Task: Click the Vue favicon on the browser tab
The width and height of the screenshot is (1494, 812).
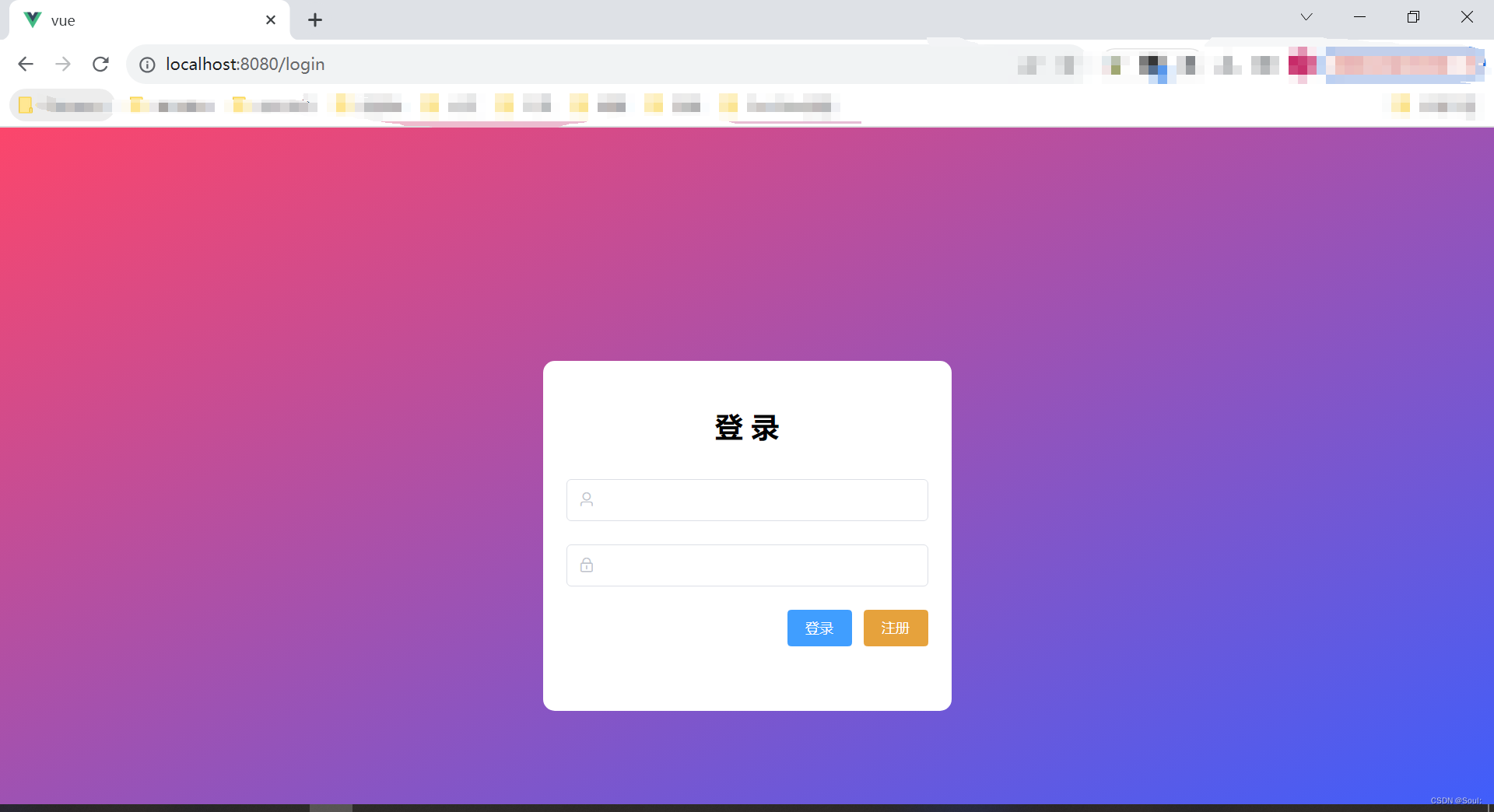Action: click(31, 19)
